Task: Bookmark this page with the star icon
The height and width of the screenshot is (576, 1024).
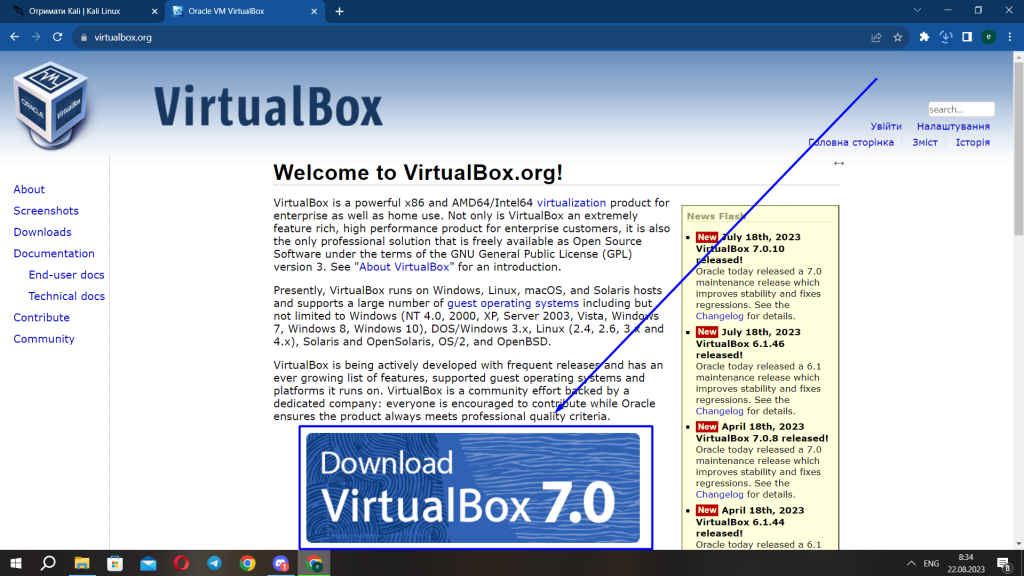Action: click(x=897, y=36)
